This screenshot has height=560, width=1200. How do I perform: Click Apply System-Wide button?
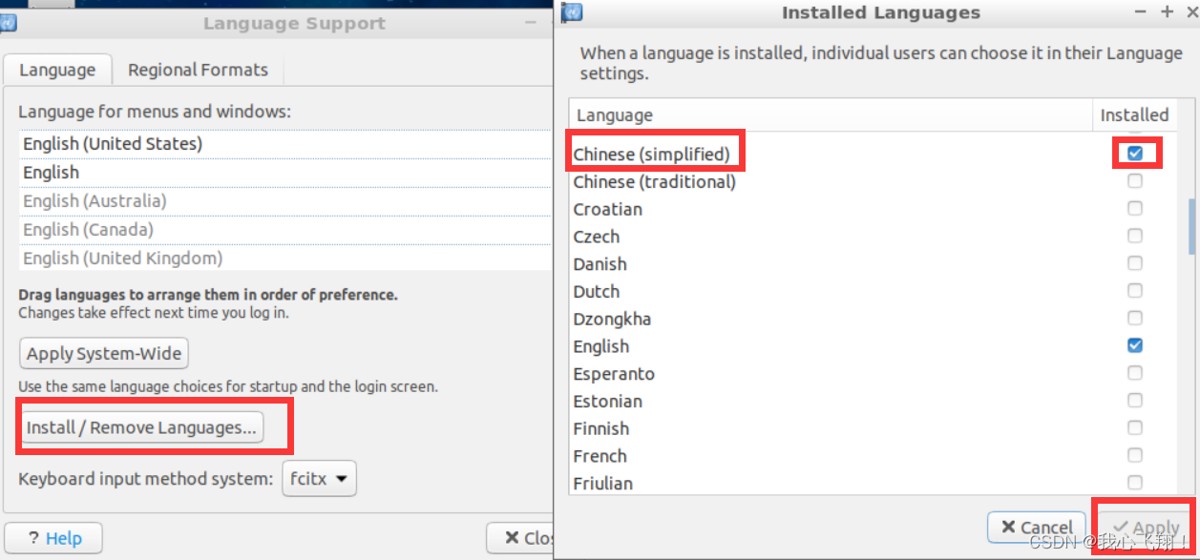(104, 353)
